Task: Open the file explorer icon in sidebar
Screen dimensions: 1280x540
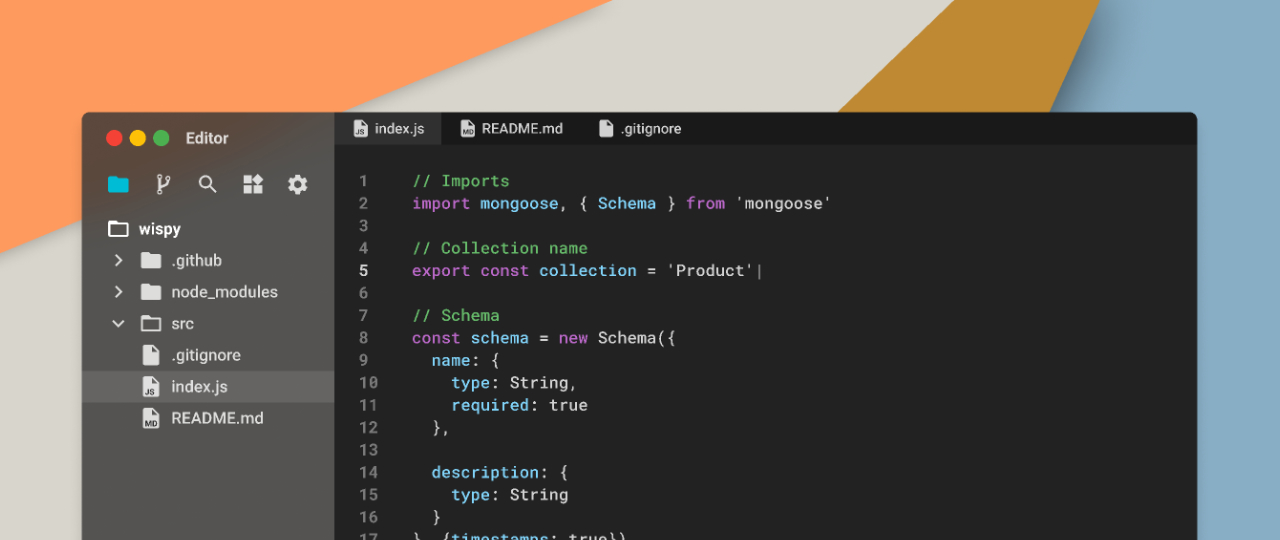Action: [118, 184]
